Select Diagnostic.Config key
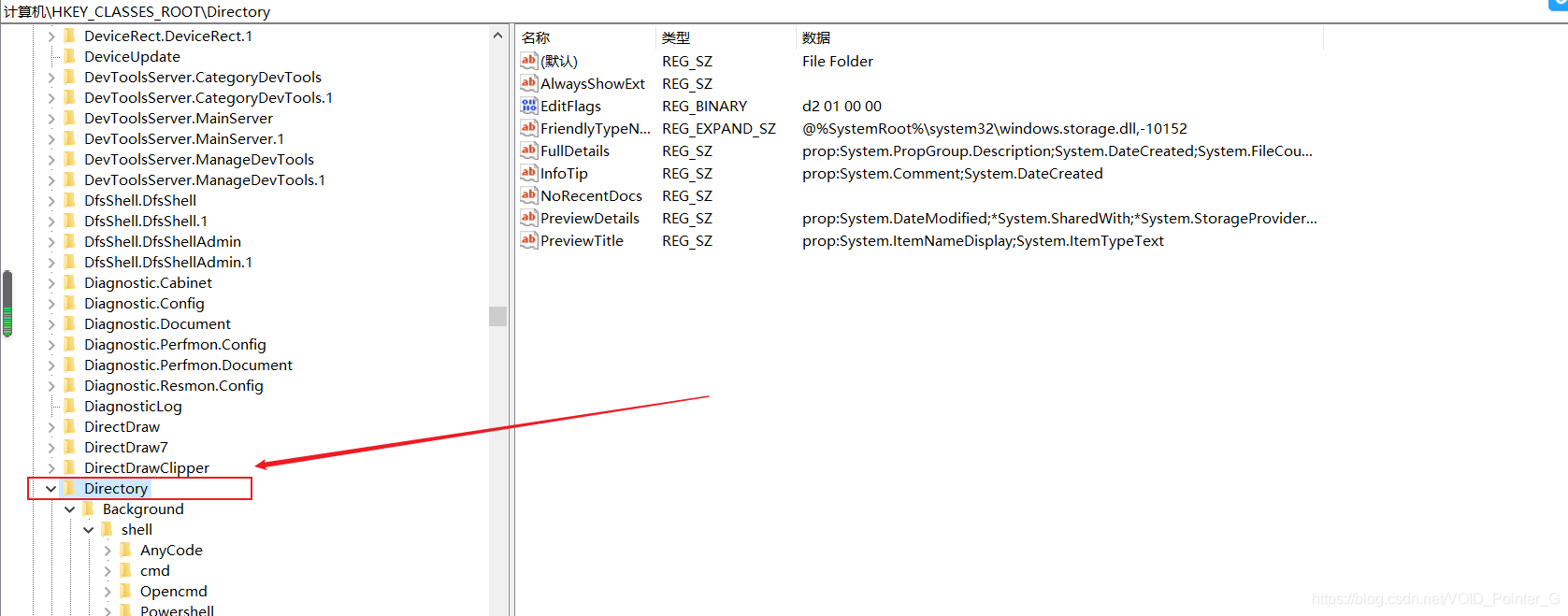This screenshot has width=1568, height=616. pos(144,303)
